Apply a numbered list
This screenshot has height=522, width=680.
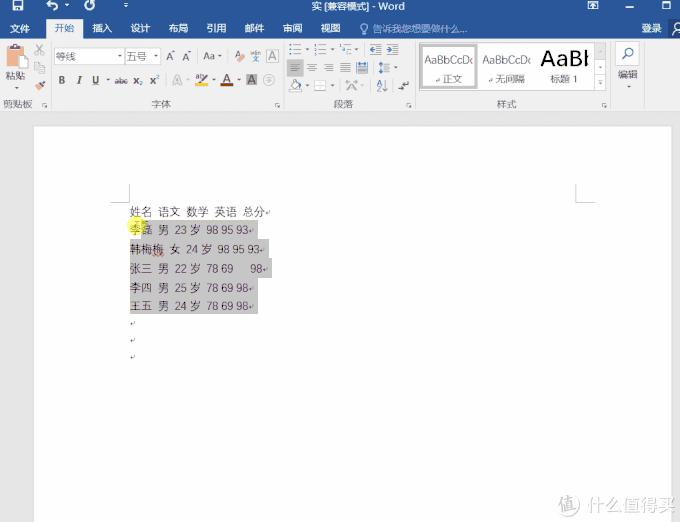[320, 49]
